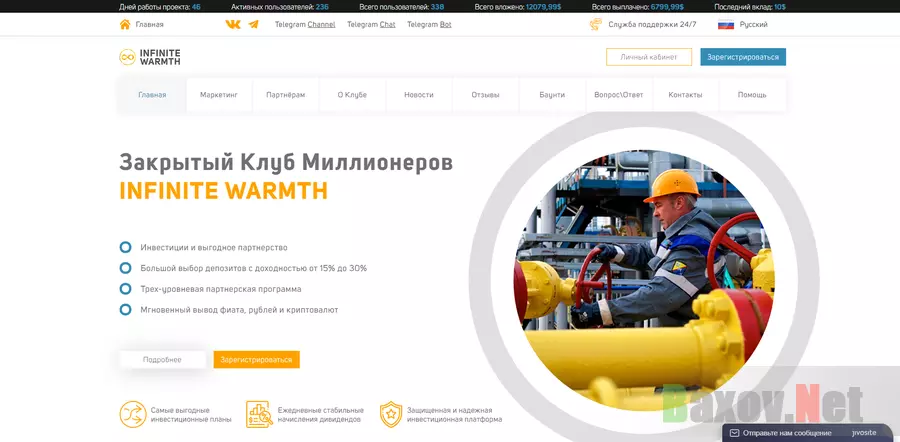900x442 pixels.
Task: Select the Главная navigation tab
Action: [152, 95]
